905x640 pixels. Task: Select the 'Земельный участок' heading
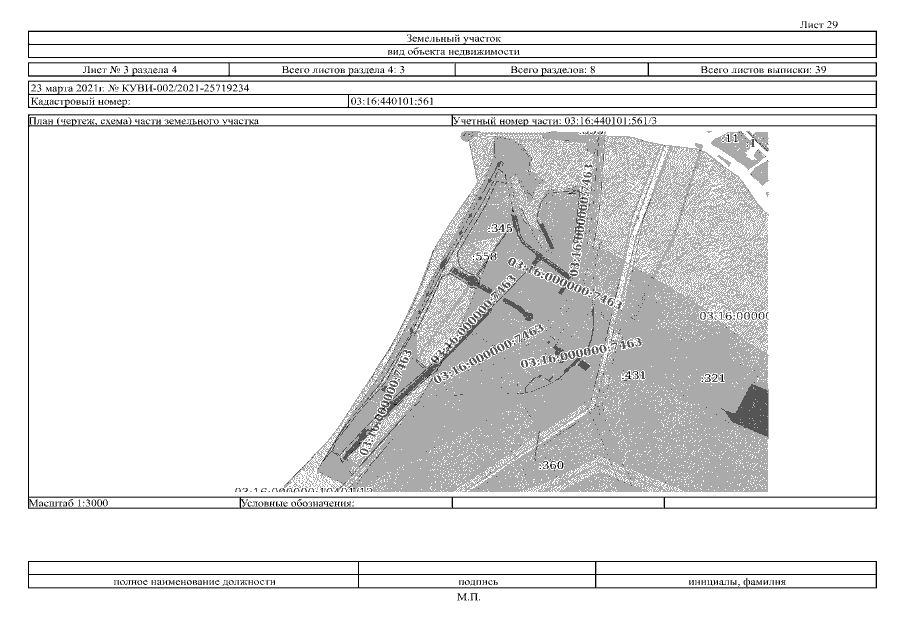(453, 38)
